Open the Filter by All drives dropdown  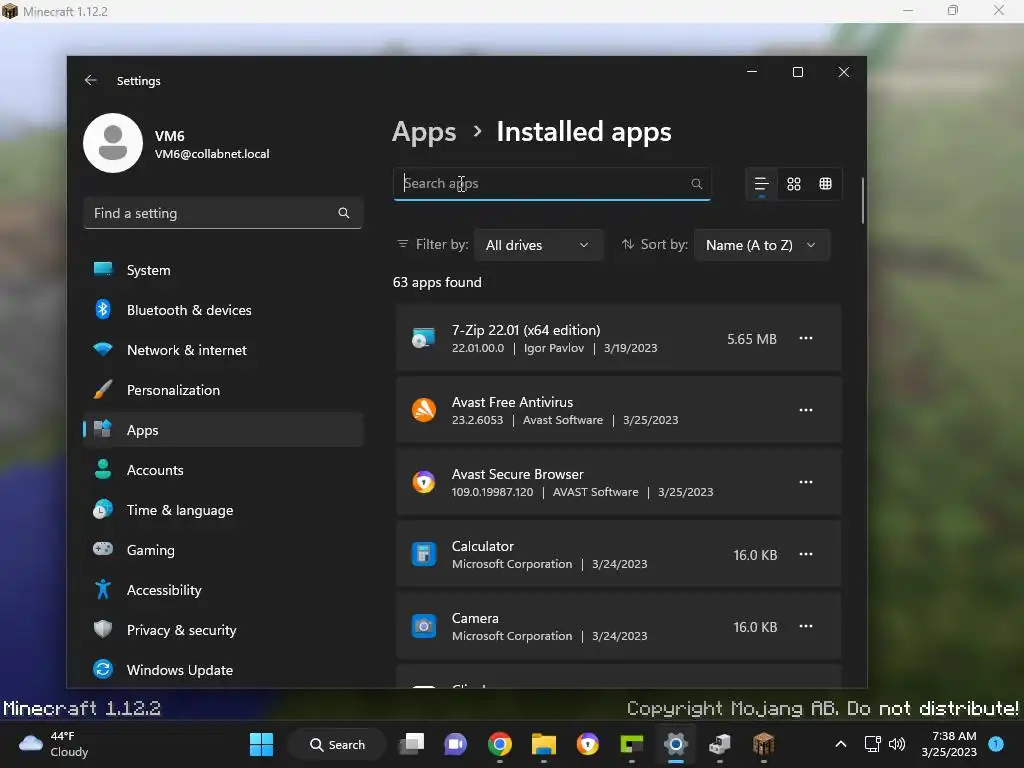point(538,245)
